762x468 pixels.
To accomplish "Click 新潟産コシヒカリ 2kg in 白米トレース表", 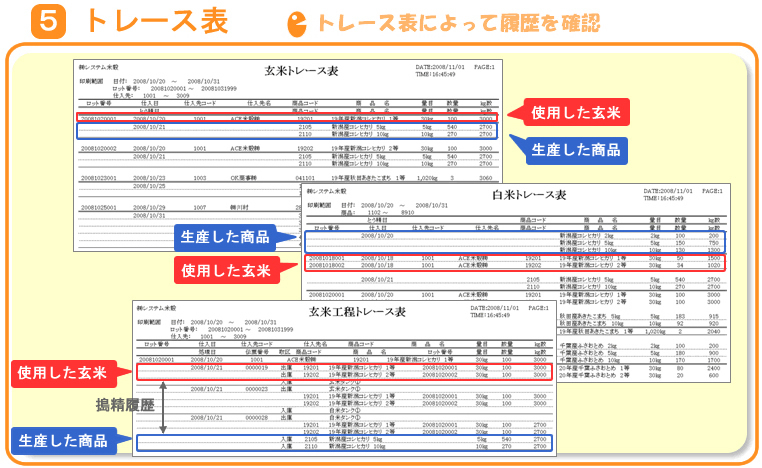I will [x=586, y=236].
